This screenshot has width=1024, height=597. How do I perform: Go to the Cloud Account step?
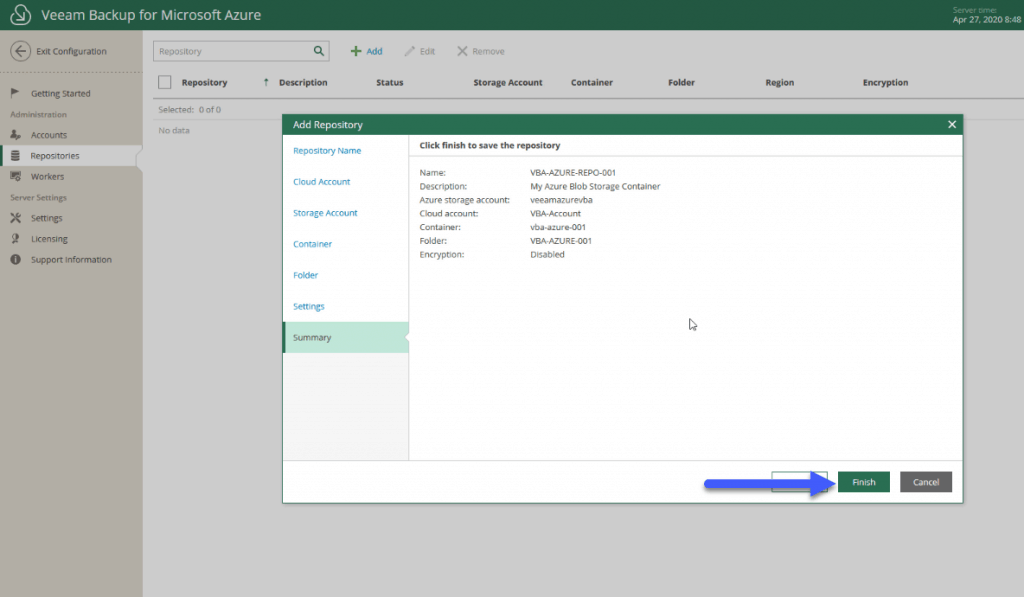[x=321, y=182]
